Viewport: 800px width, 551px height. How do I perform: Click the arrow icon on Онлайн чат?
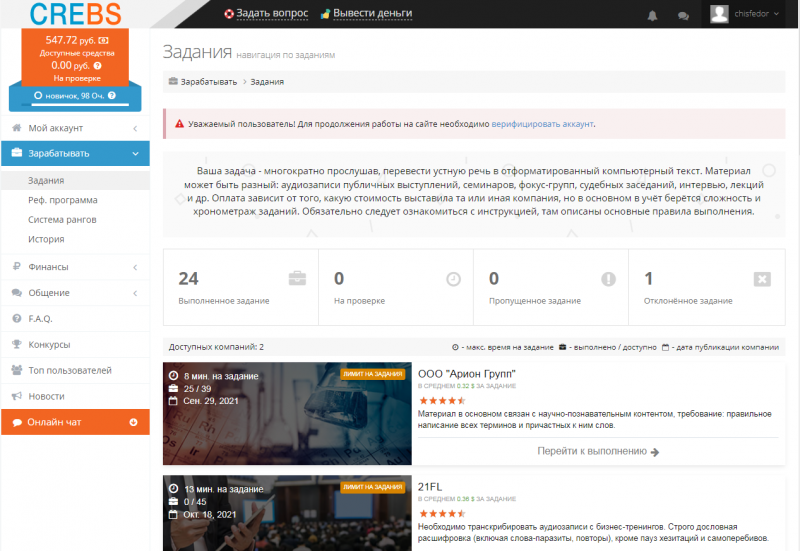click(134, 422)
